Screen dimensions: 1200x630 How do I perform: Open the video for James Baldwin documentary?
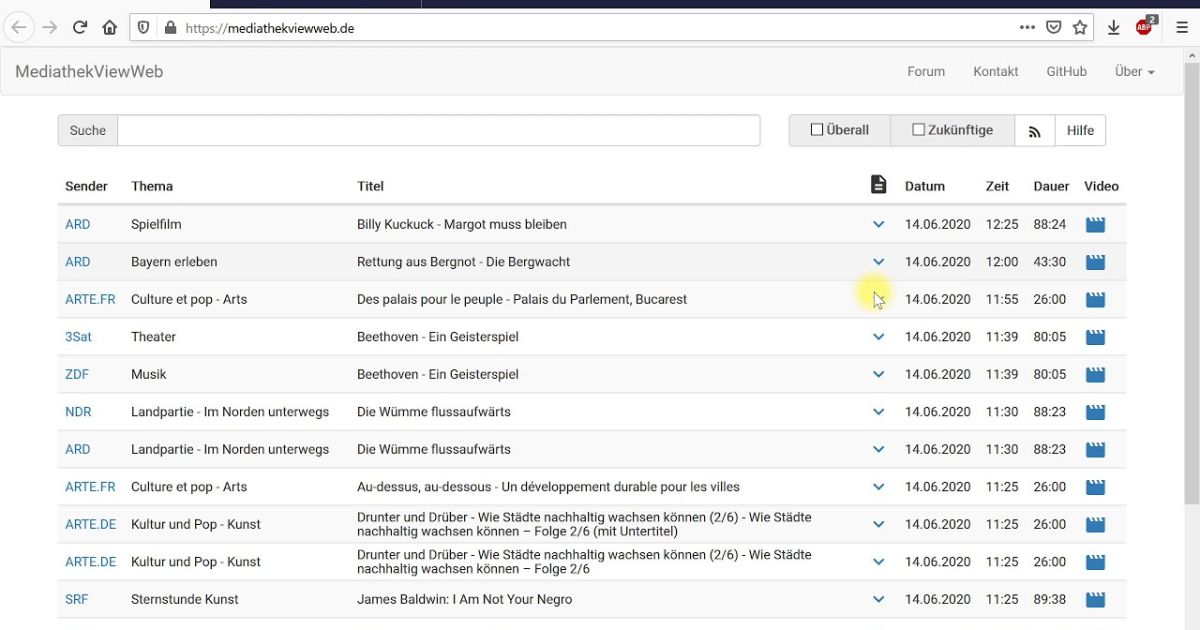point(1095,599)
